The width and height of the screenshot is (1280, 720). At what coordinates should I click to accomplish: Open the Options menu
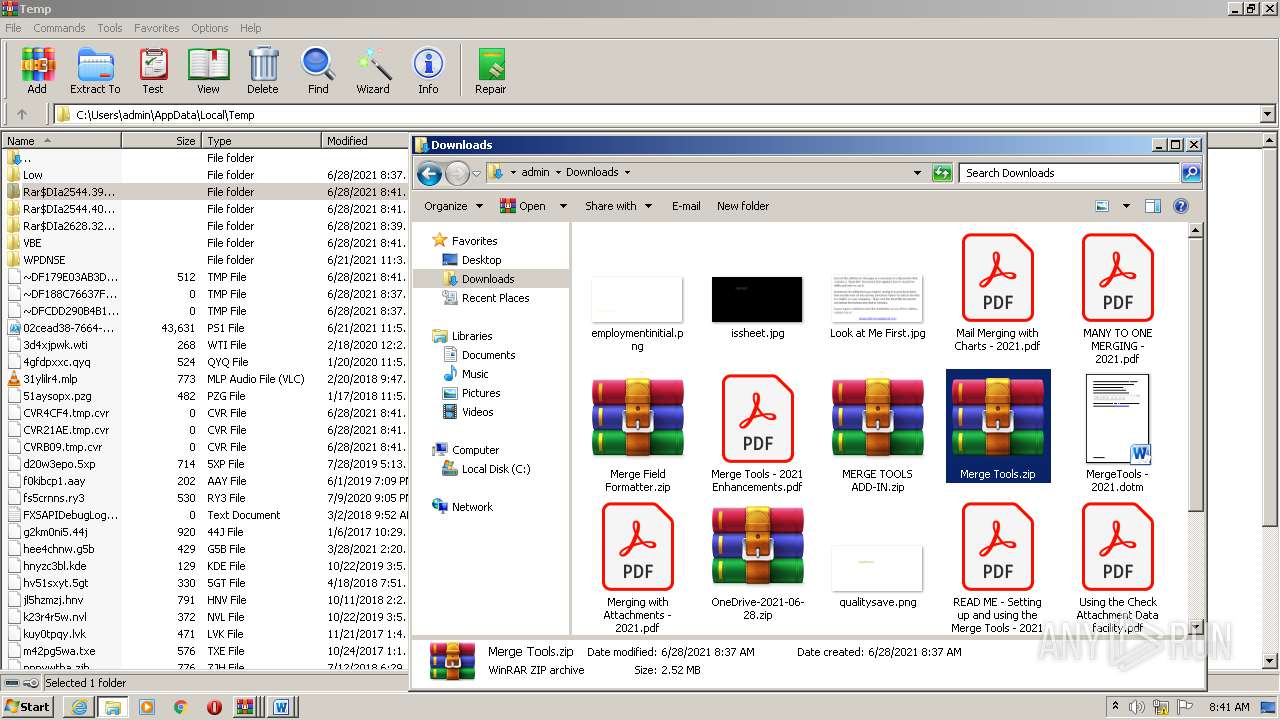(210, 28)
